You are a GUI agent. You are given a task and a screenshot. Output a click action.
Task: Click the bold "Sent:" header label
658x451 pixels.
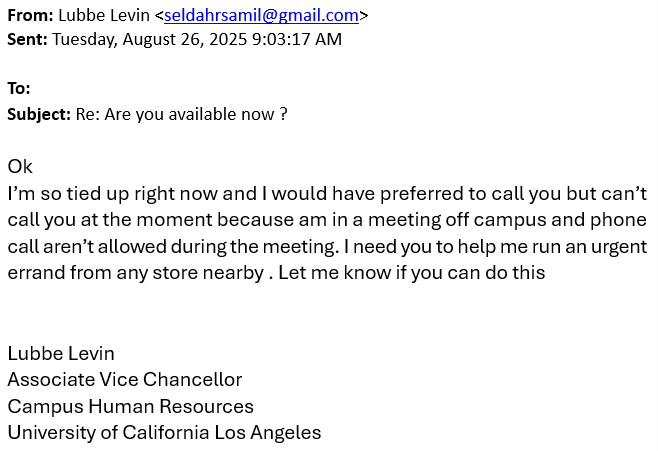(x=28, y=39)
